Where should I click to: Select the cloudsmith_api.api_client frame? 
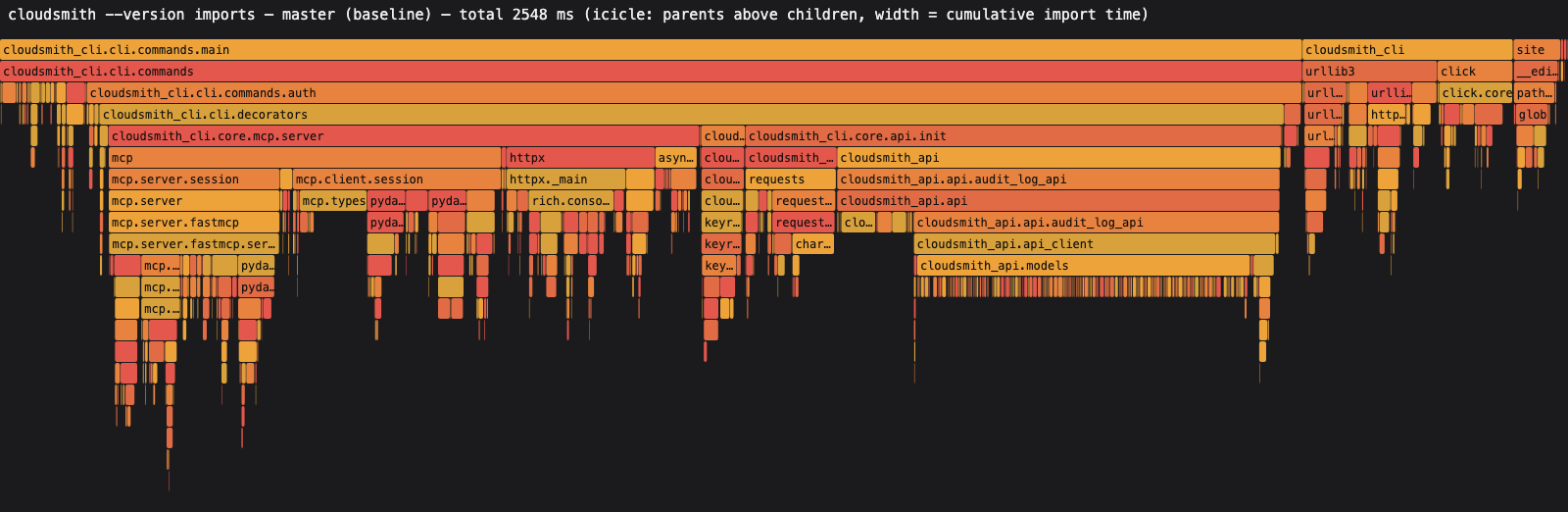coord(1096,244)
